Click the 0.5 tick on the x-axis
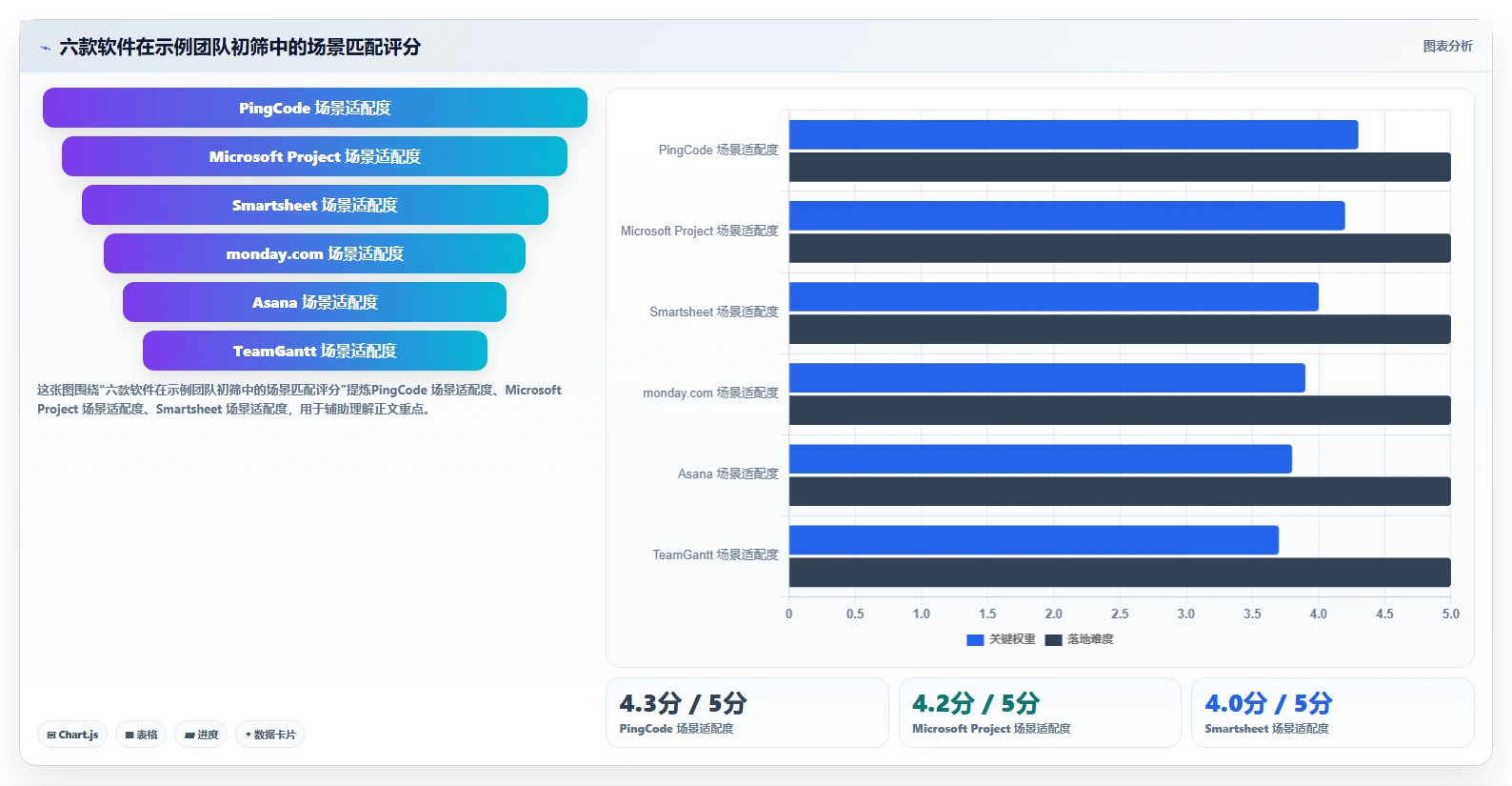 (855, 615)
